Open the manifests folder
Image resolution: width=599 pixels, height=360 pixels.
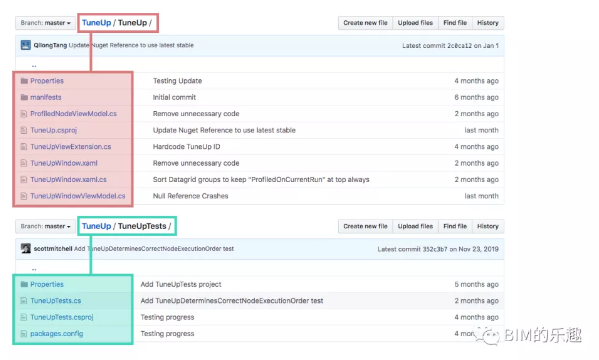pos(46,97)
